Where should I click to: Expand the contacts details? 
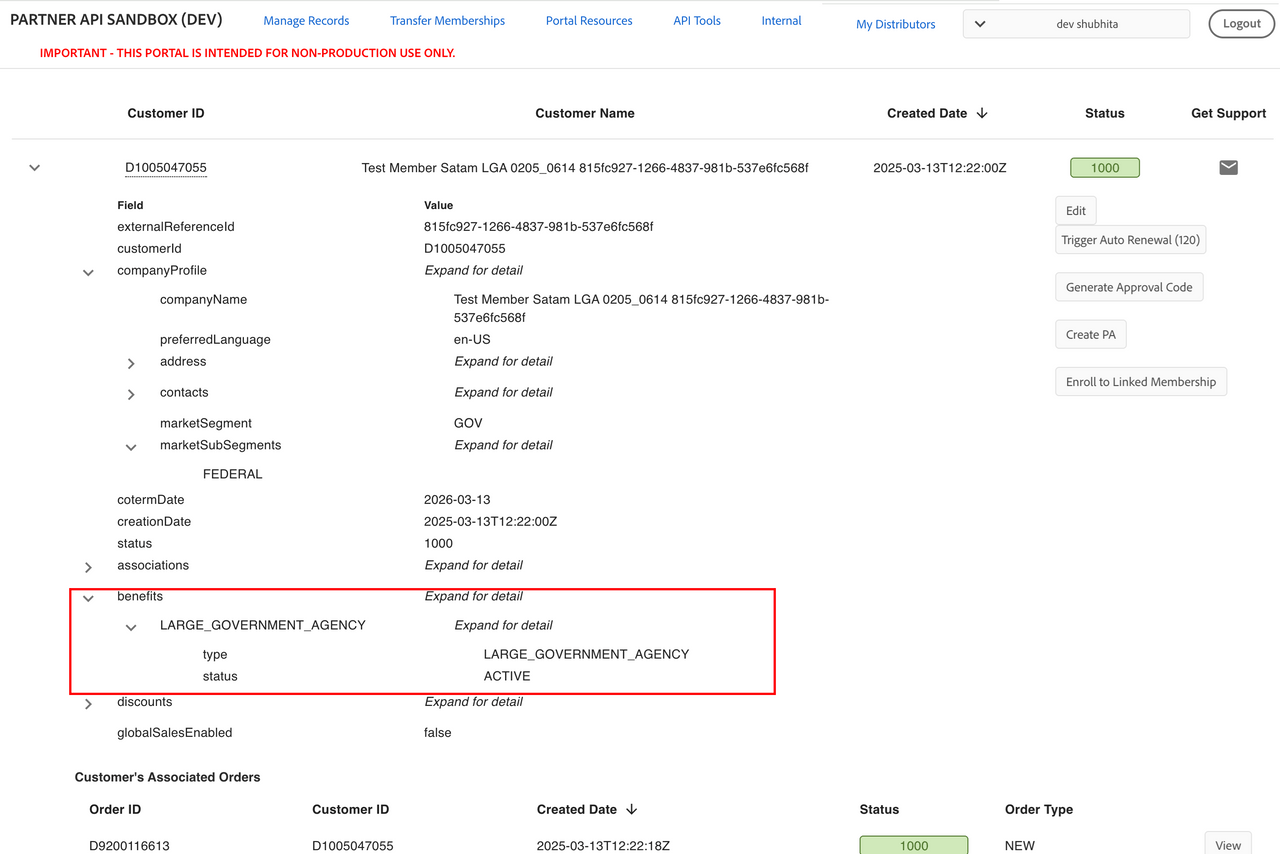(131, 394)
